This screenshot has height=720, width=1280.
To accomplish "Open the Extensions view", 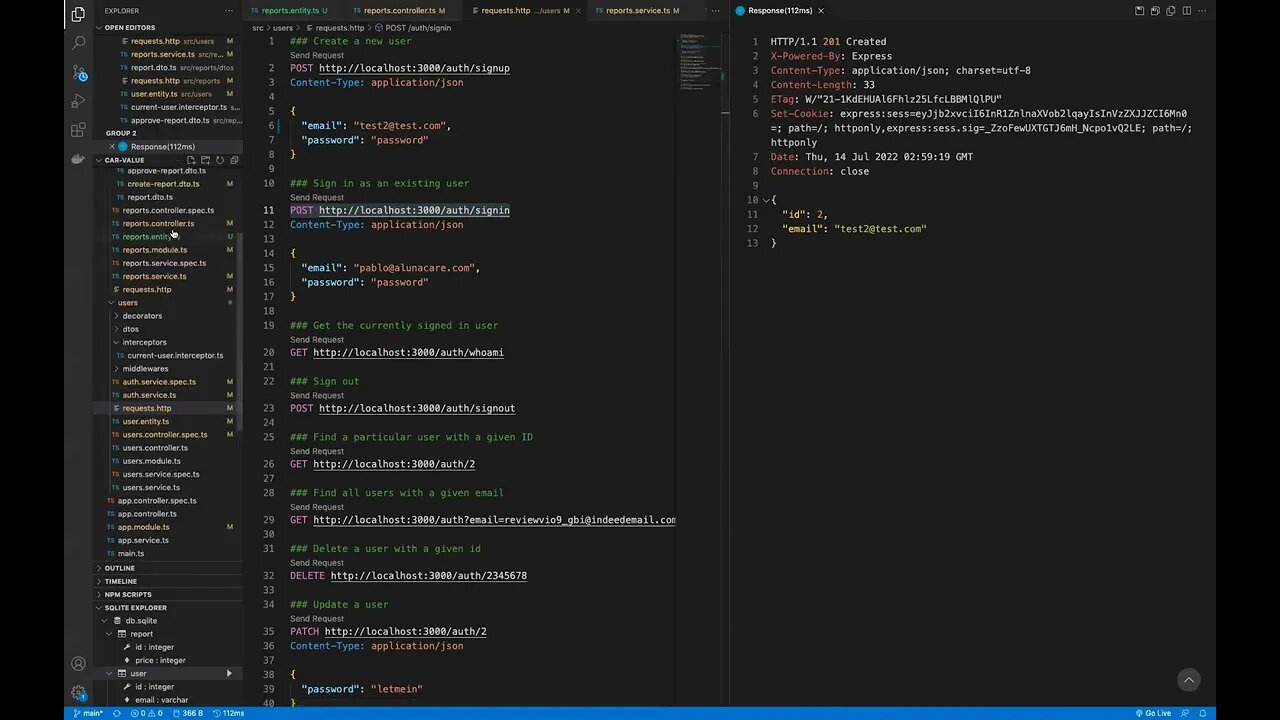I will (78, 130).
